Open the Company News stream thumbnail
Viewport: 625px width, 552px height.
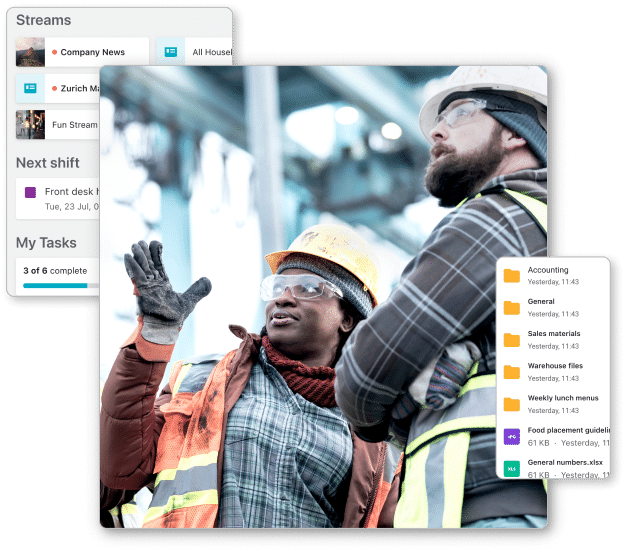coord(30,52)
